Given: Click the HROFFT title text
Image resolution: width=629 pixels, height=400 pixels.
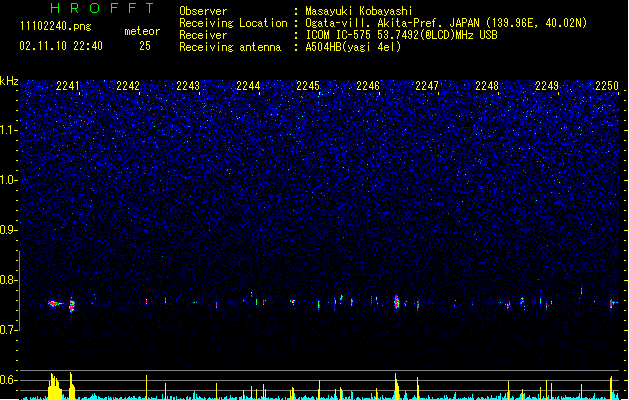Looking at the screenshot, I should [x=102, y=8].
